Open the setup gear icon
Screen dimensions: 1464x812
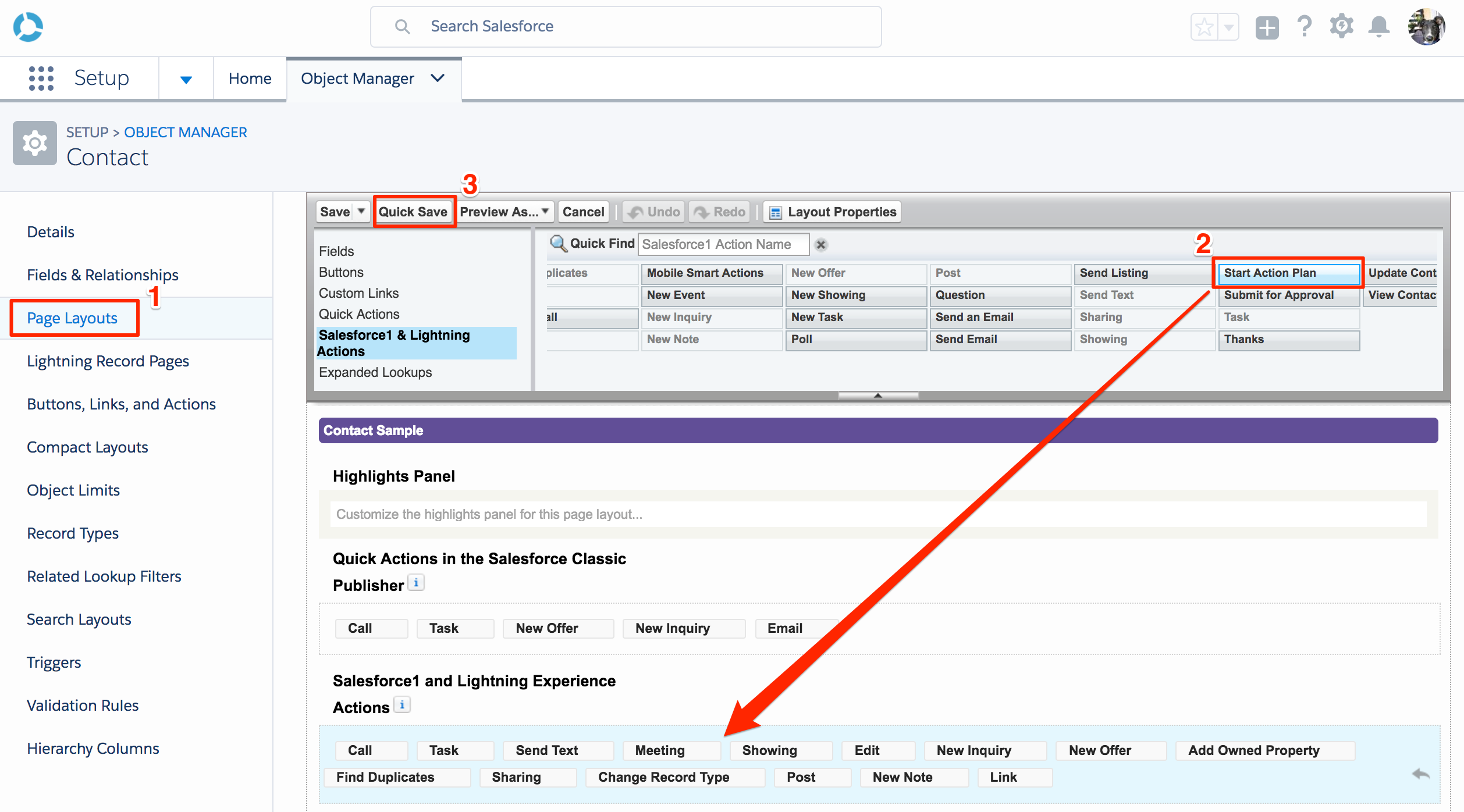(x=1342, y=26)
